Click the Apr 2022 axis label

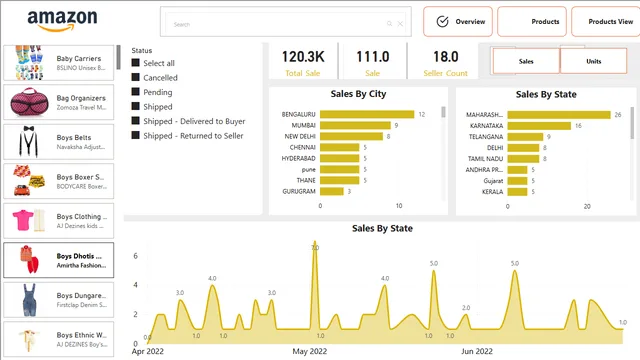click(x=147, y=351)
